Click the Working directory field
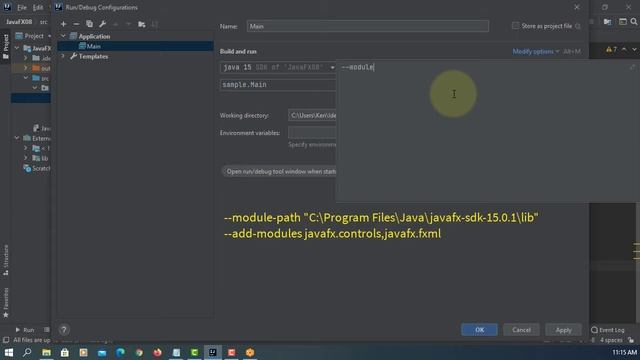Image resolution: width=640 pixels, height=360 pixels. (x=312, y=116)
